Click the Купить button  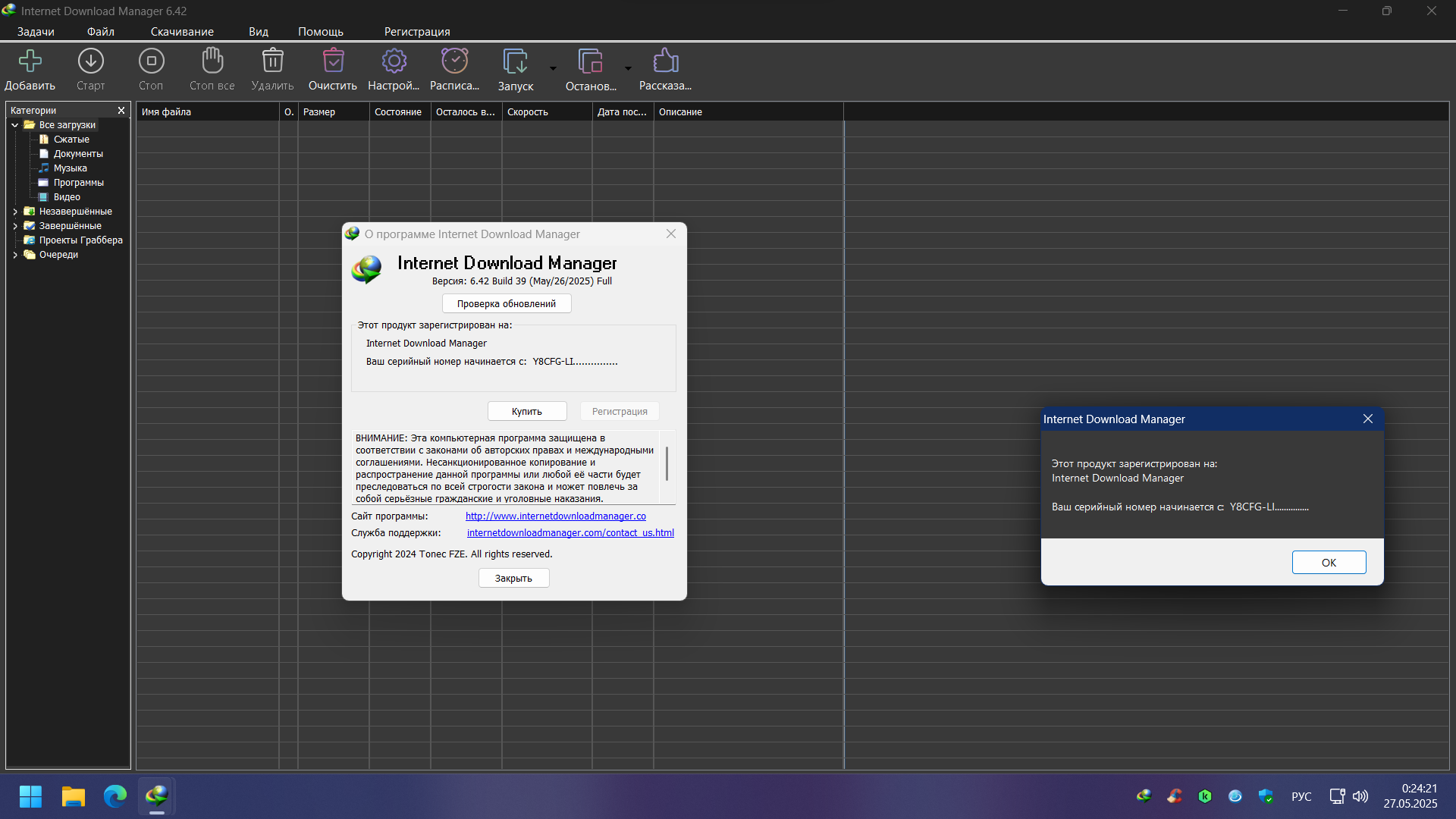click(x=527, y=411)
